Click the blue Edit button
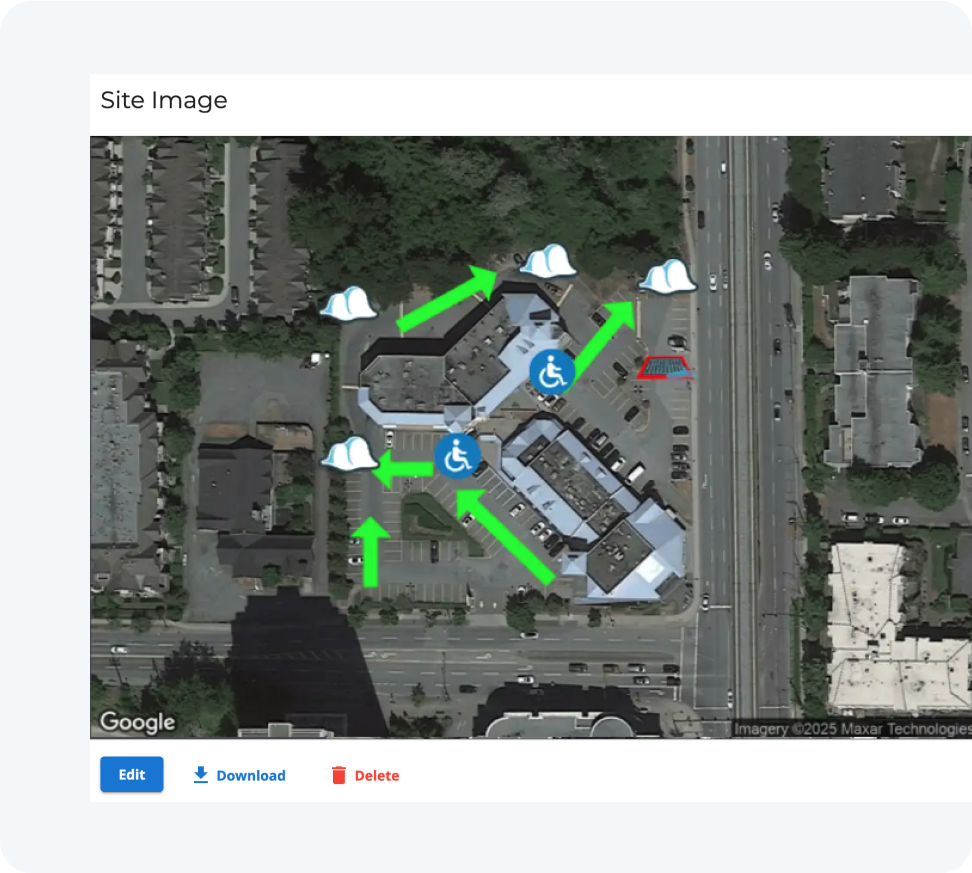972x873 pixels. pos(131,774)
